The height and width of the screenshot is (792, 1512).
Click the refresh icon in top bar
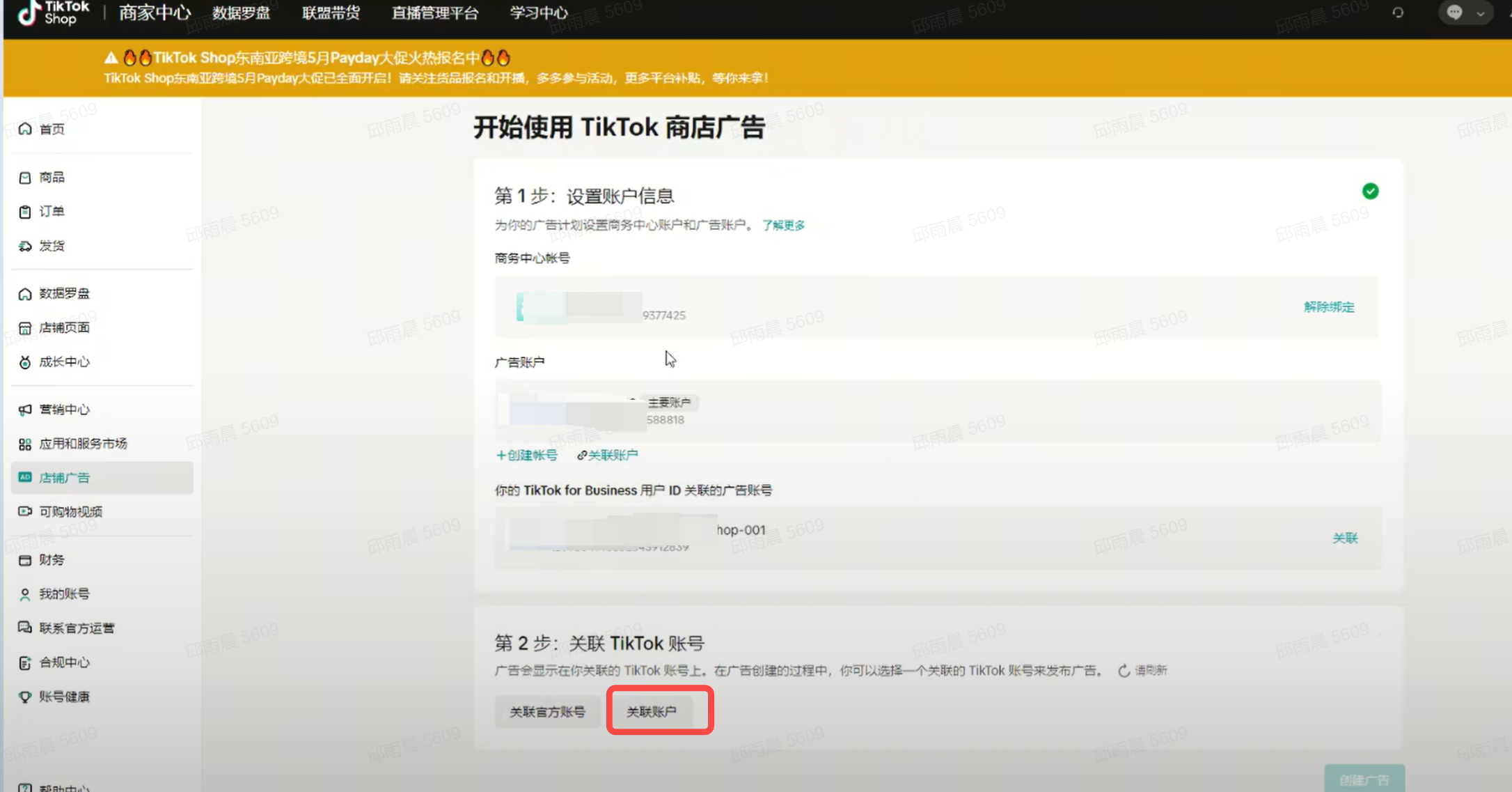coord(1398,13)
